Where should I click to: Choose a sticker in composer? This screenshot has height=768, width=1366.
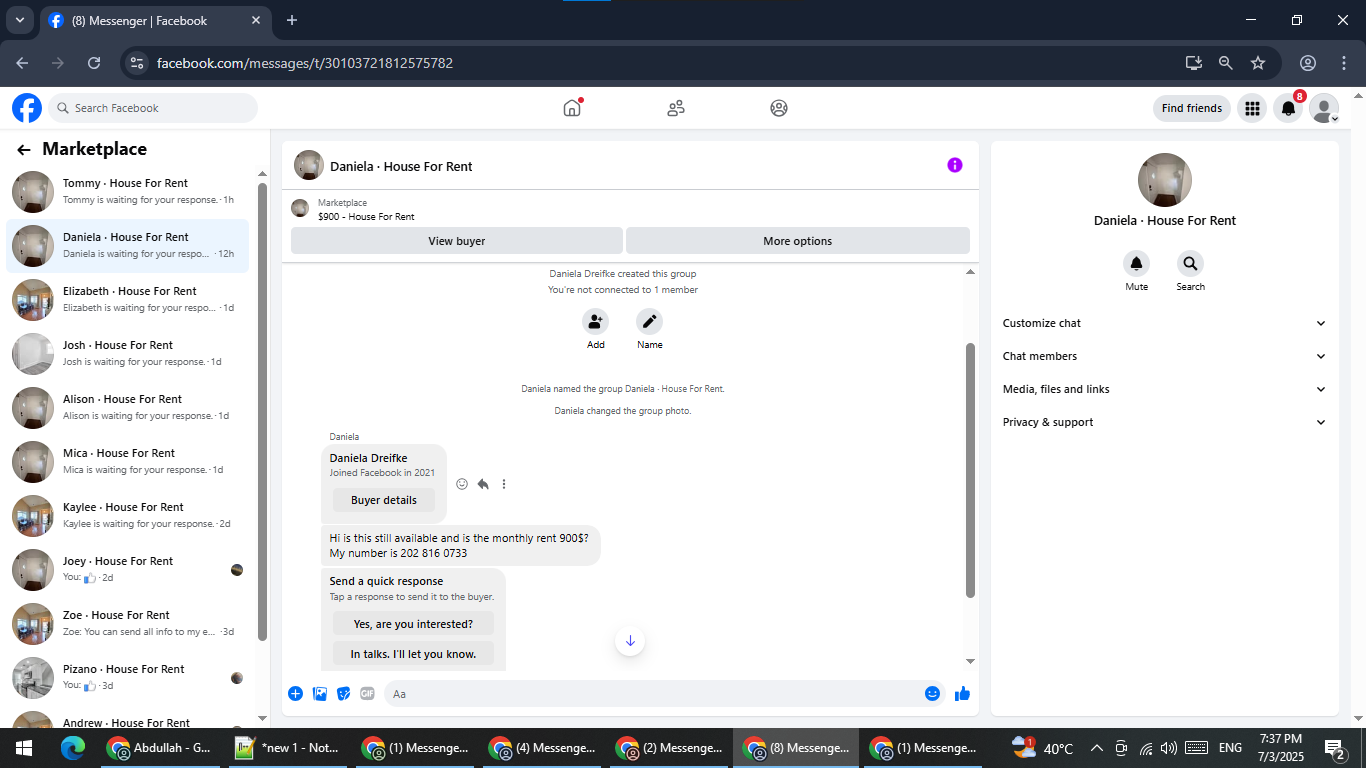click(x=344, y=693)
